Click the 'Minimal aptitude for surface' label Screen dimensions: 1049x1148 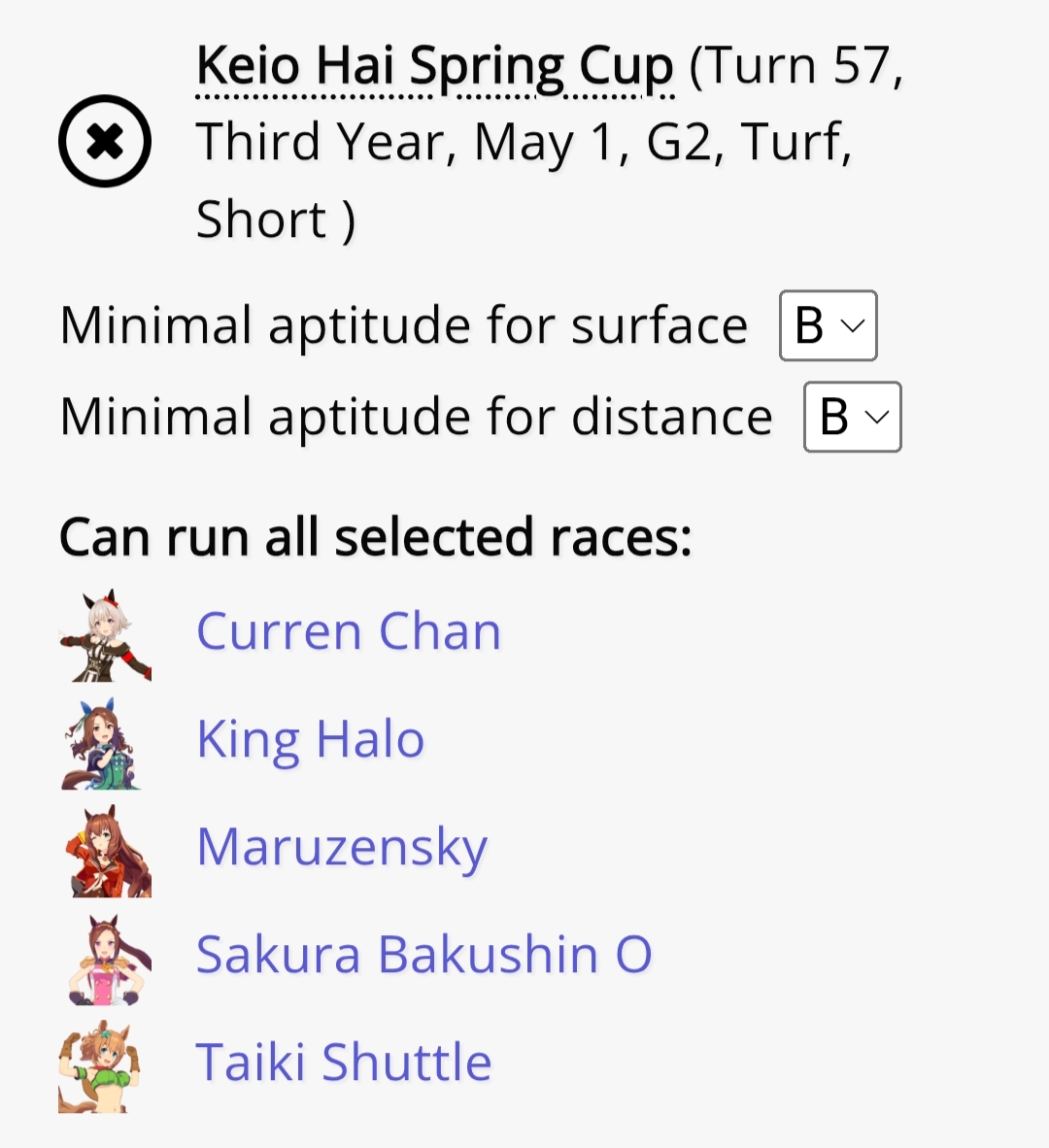(x=403, y=325)
